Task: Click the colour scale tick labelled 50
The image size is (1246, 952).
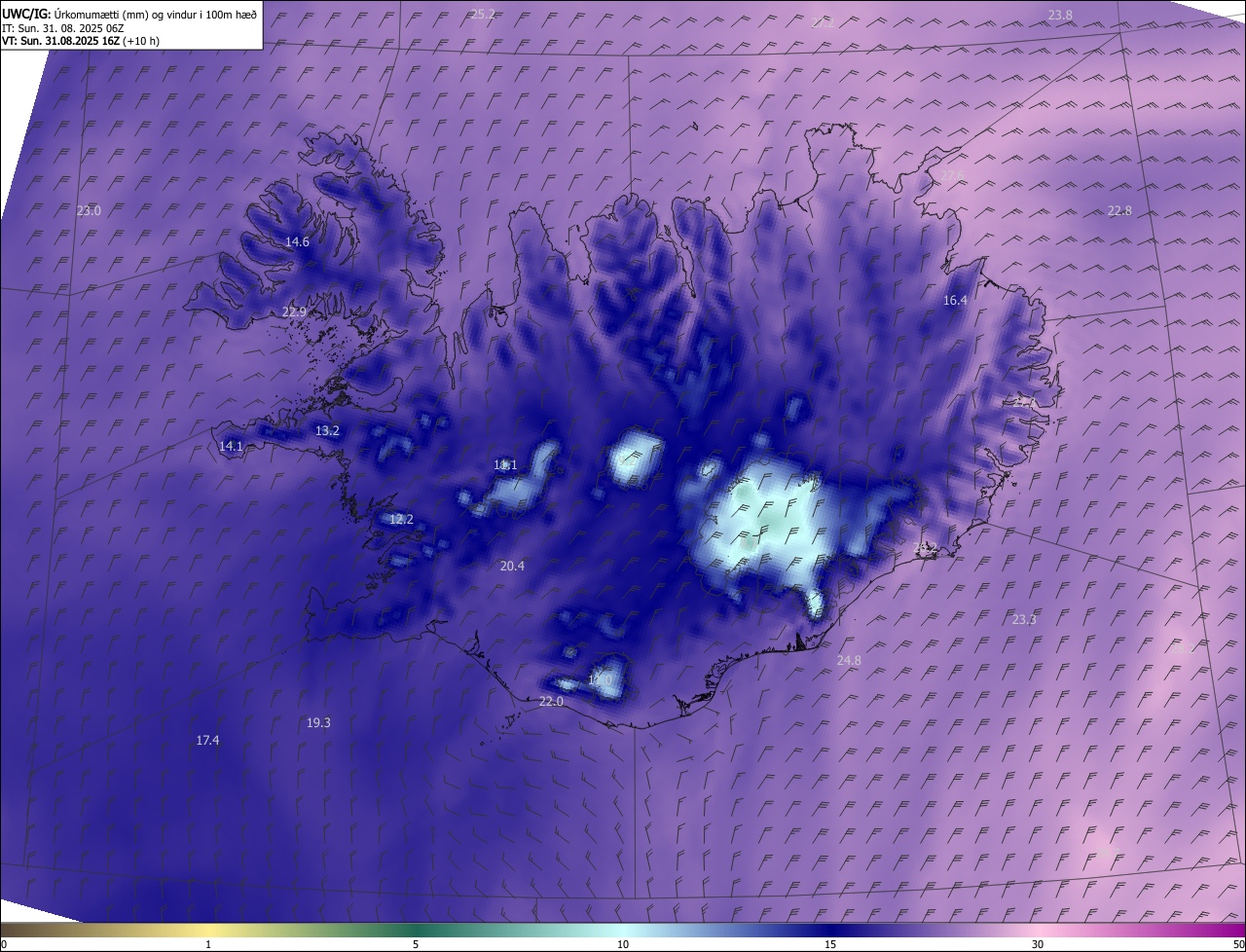Action: click(1239, 944)
